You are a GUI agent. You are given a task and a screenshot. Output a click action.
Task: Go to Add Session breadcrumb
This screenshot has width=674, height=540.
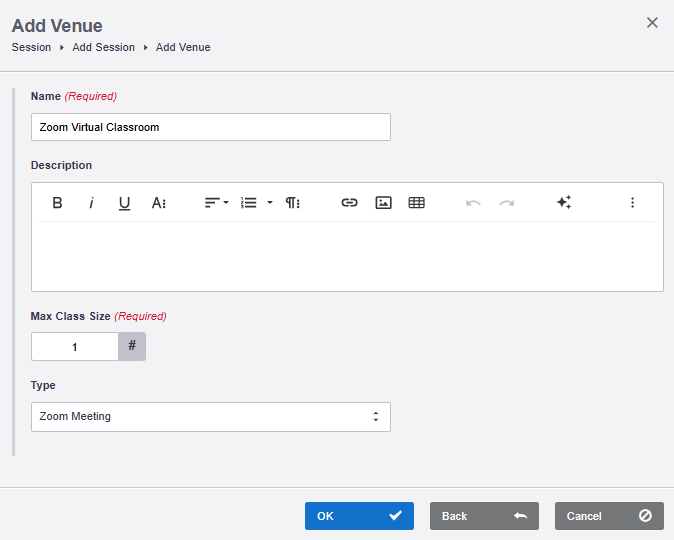tap(104, 47)
